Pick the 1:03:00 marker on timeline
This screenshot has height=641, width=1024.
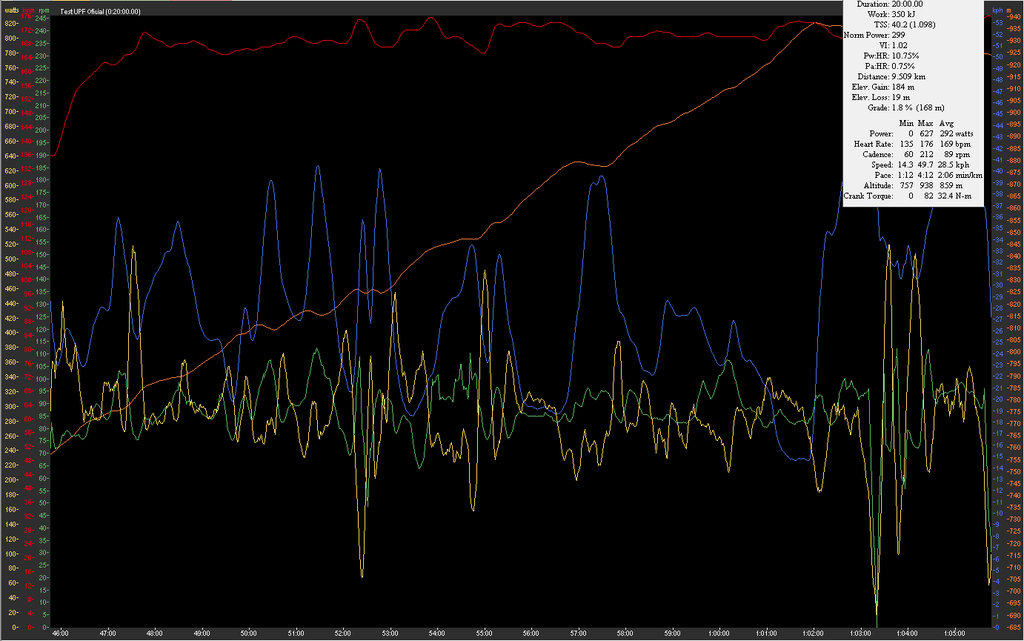(860, 633)
